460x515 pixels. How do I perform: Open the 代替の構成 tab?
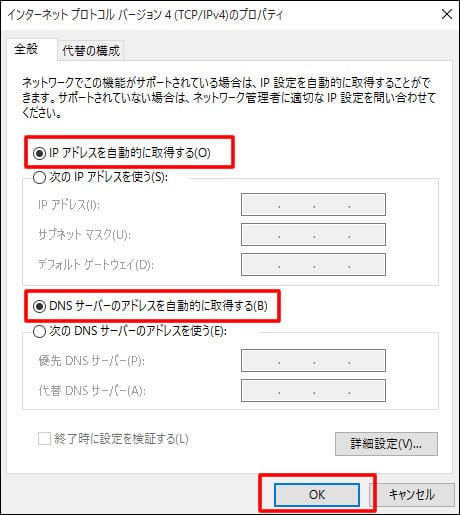click(91, 51)
